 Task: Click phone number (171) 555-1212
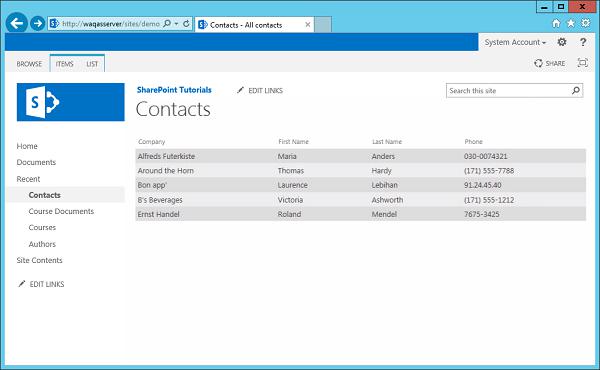coord(489,200)
